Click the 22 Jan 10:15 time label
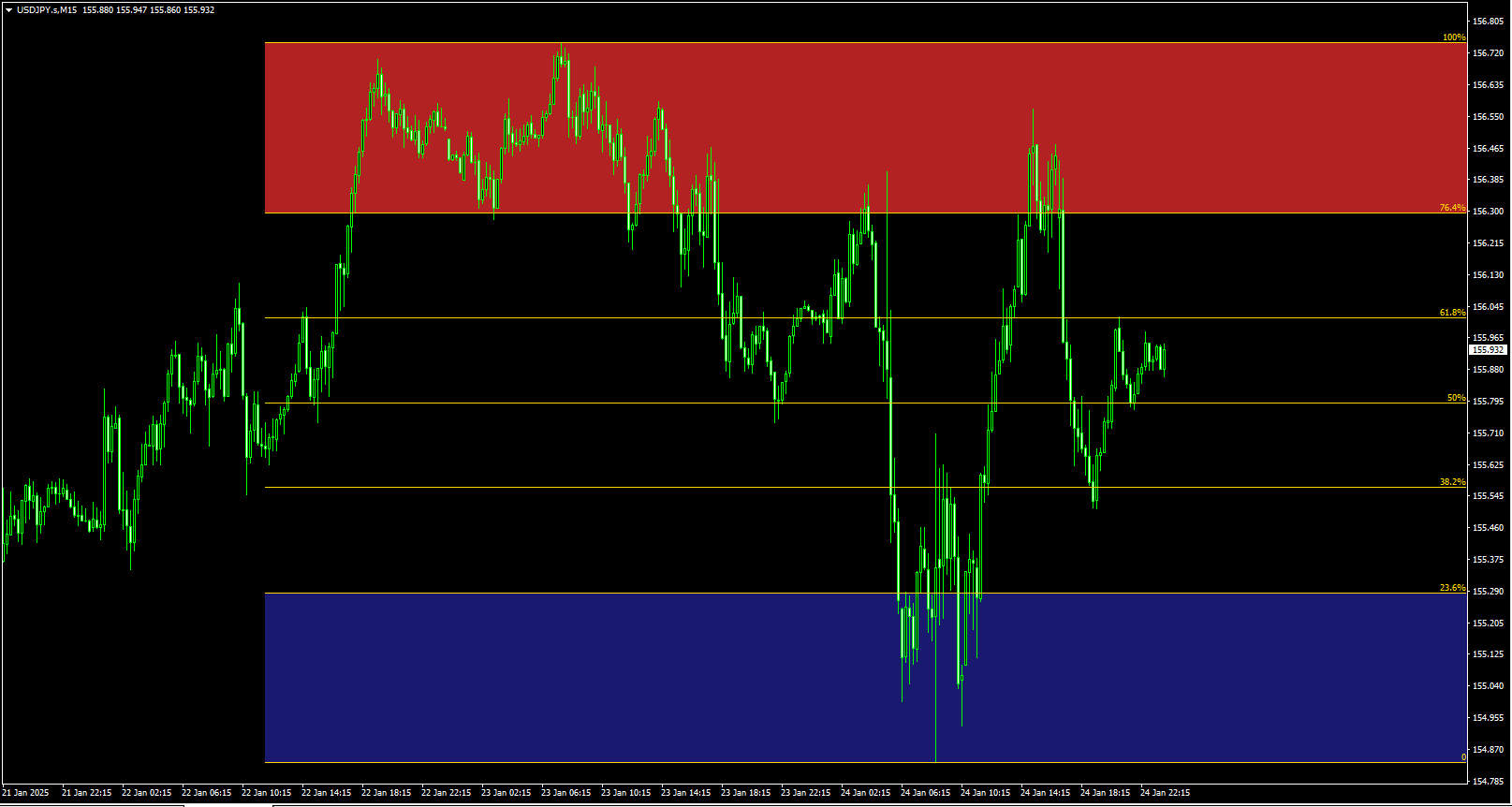The image size is (1512, 807). [266, 793]
